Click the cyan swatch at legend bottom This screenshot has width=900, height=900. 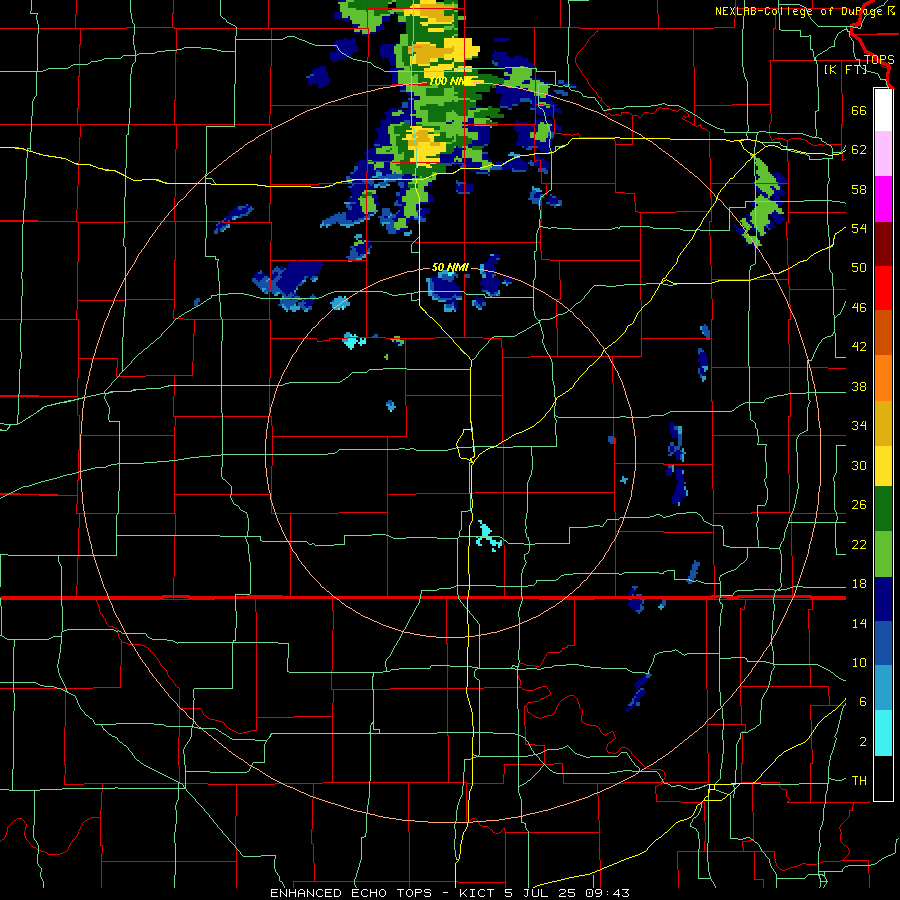click(883, 733)
